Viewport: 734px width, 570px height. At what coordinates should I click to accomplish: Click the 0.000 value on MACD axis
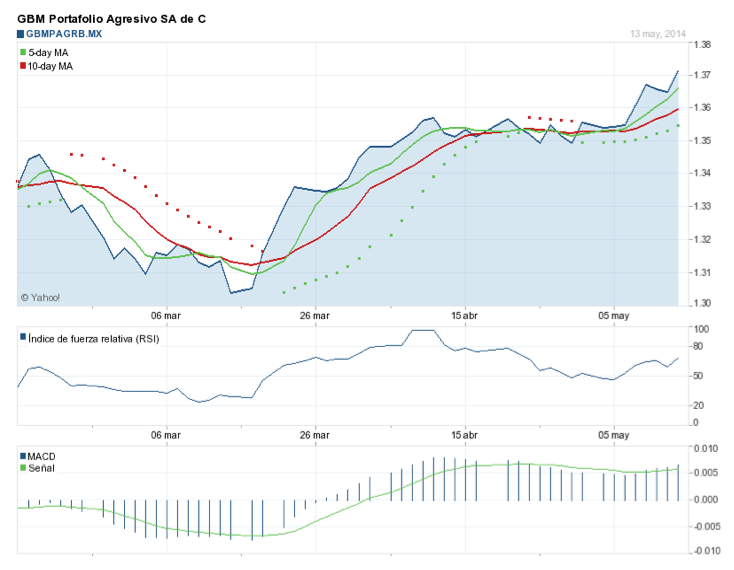click(706, 500)
